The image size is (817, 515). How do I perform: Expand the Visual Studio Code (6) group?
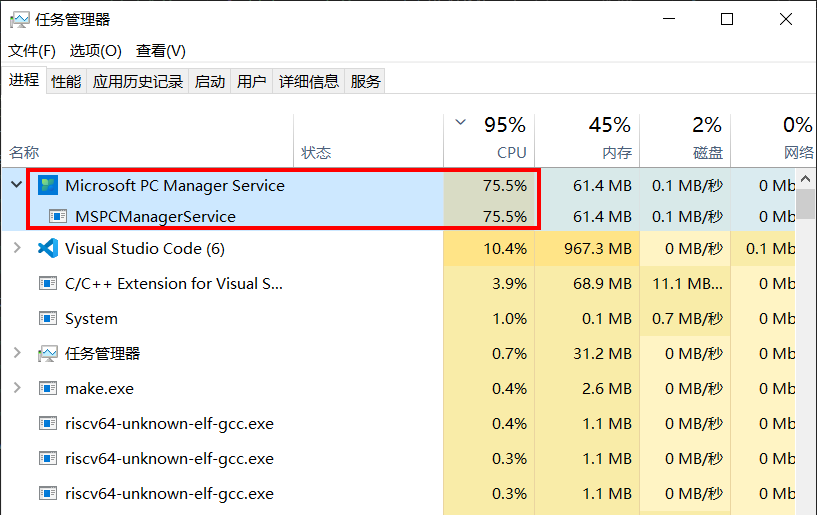click(x=17, y=248)
